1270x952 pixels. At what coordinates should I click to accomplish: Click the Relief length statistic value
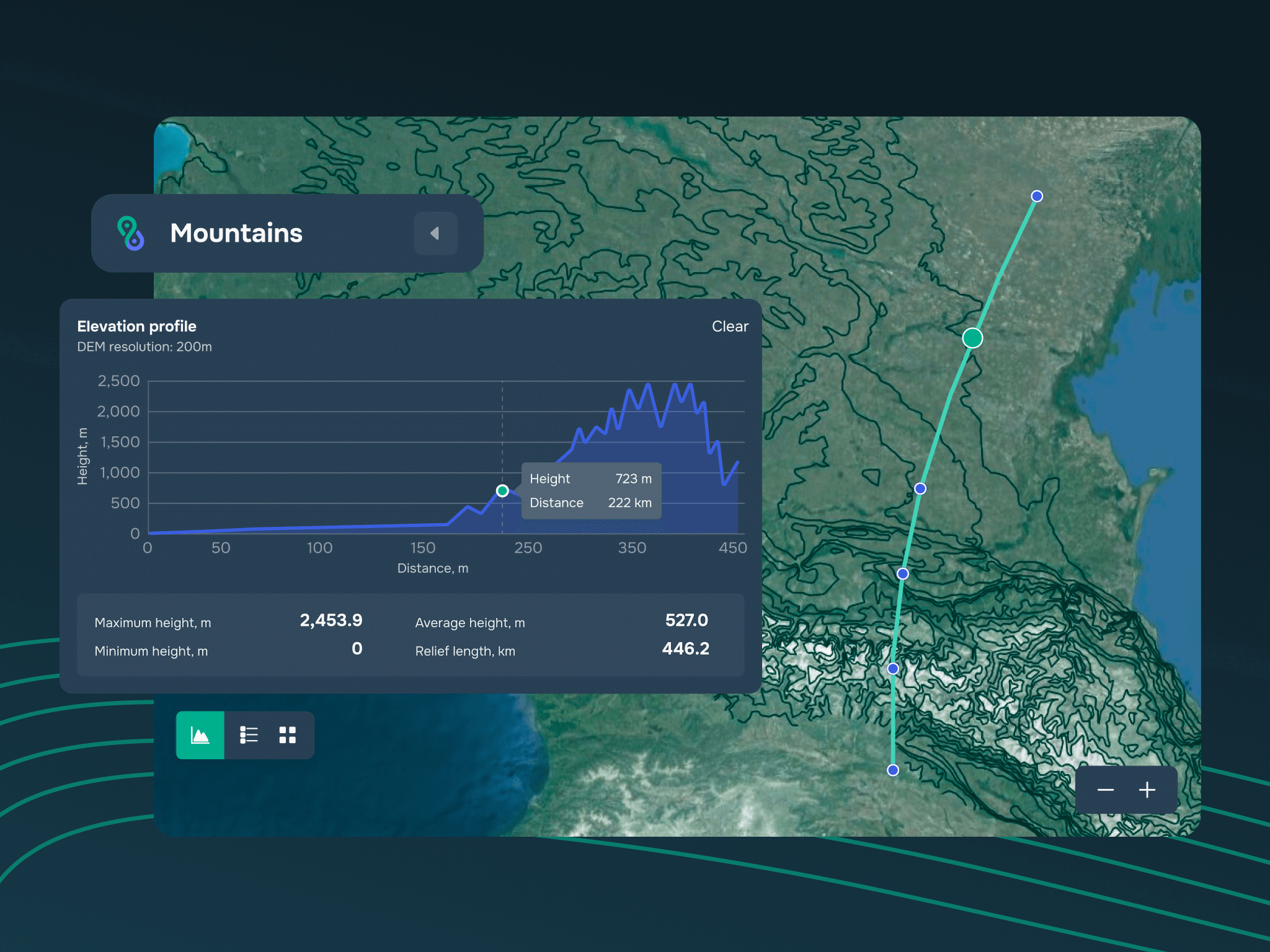coord(686,648)
